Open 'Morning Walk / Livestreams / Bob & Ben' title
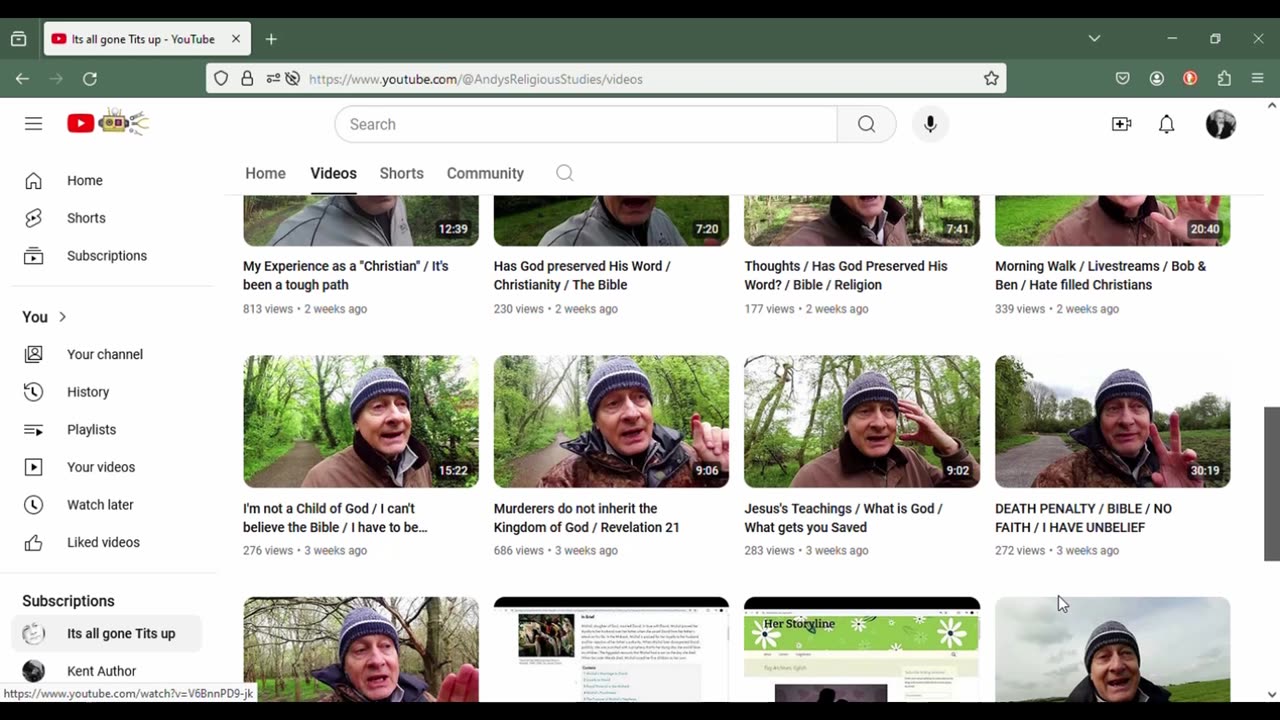 pos(1100,275)
